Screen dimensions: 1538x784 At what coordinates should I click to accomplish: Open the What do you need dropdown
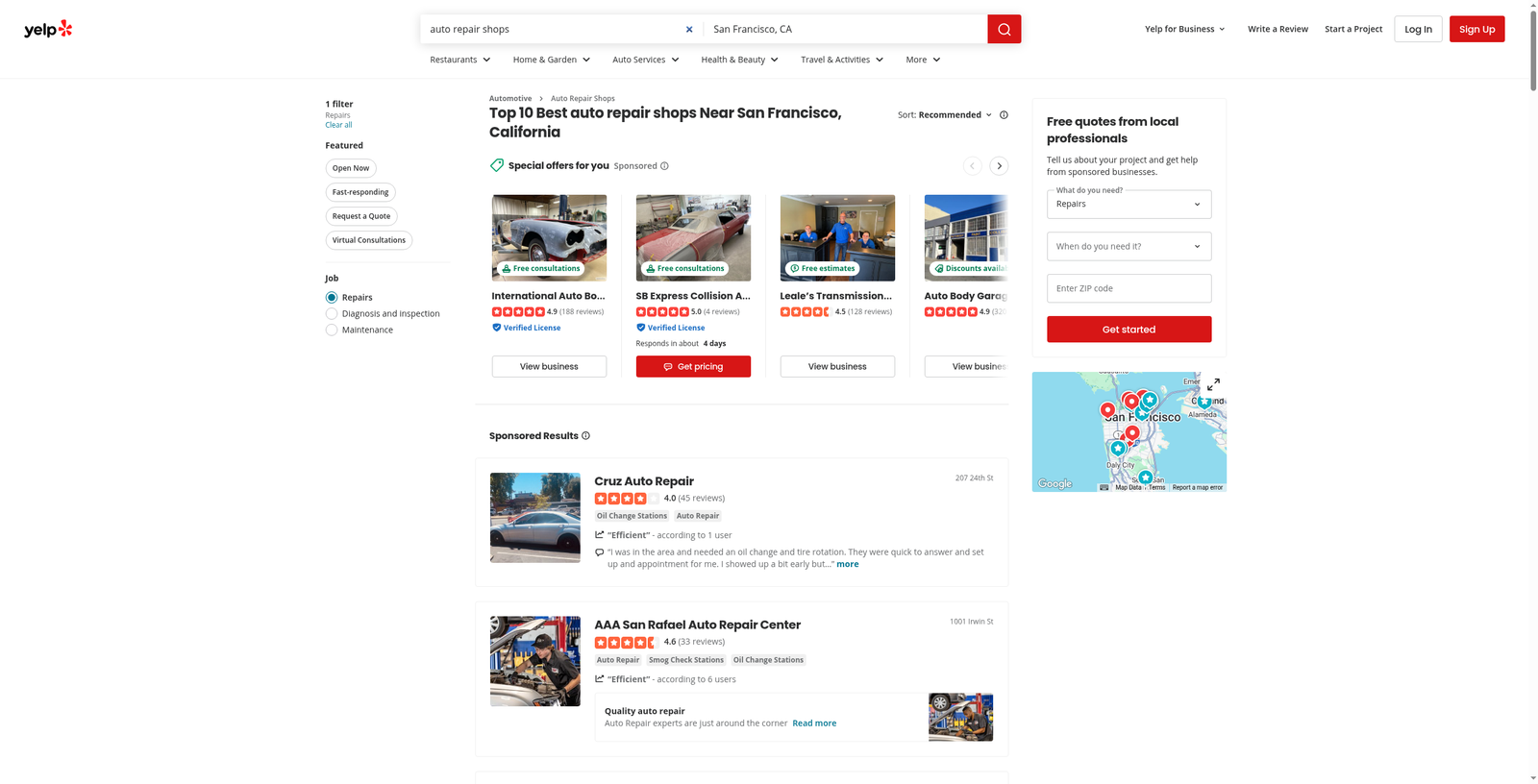[1129, 204]
